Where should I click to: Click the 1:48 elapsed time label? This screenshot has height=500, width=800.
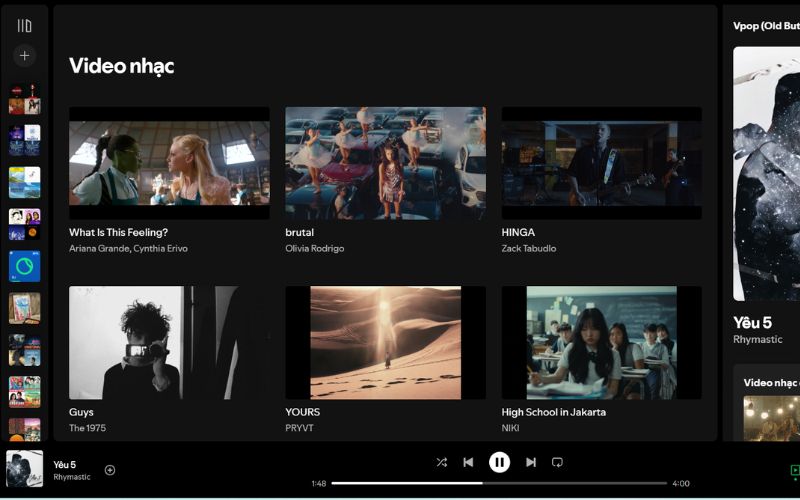pos(319,484)
